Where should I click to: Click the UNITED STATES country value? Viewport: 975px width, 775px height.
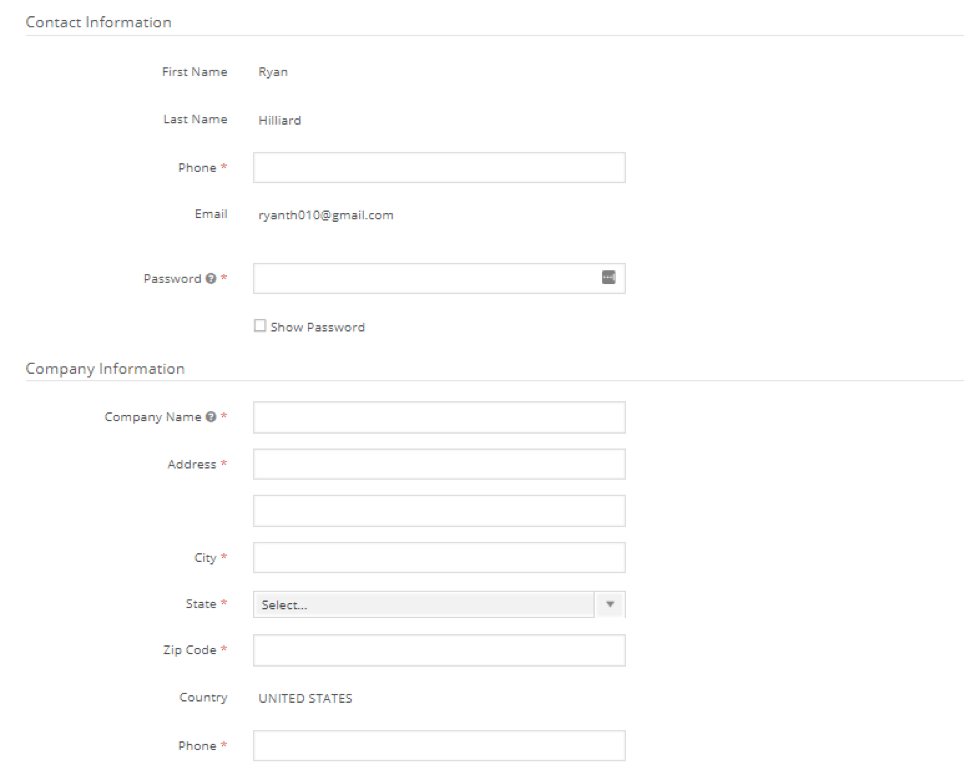click(305, 699)
